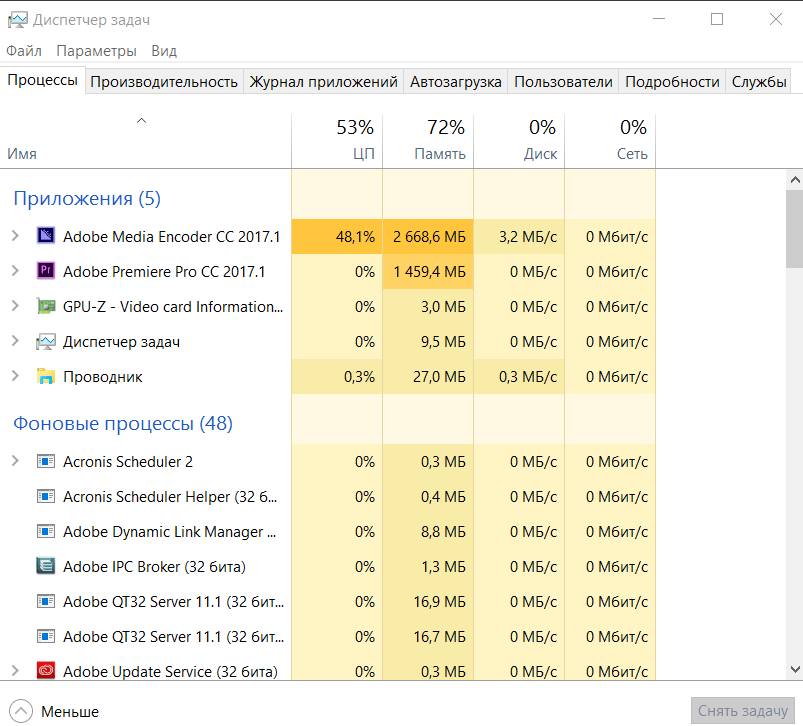Expand the Проводник process row
The width and height of the screenshot is (803, 726).
(15, 376)
